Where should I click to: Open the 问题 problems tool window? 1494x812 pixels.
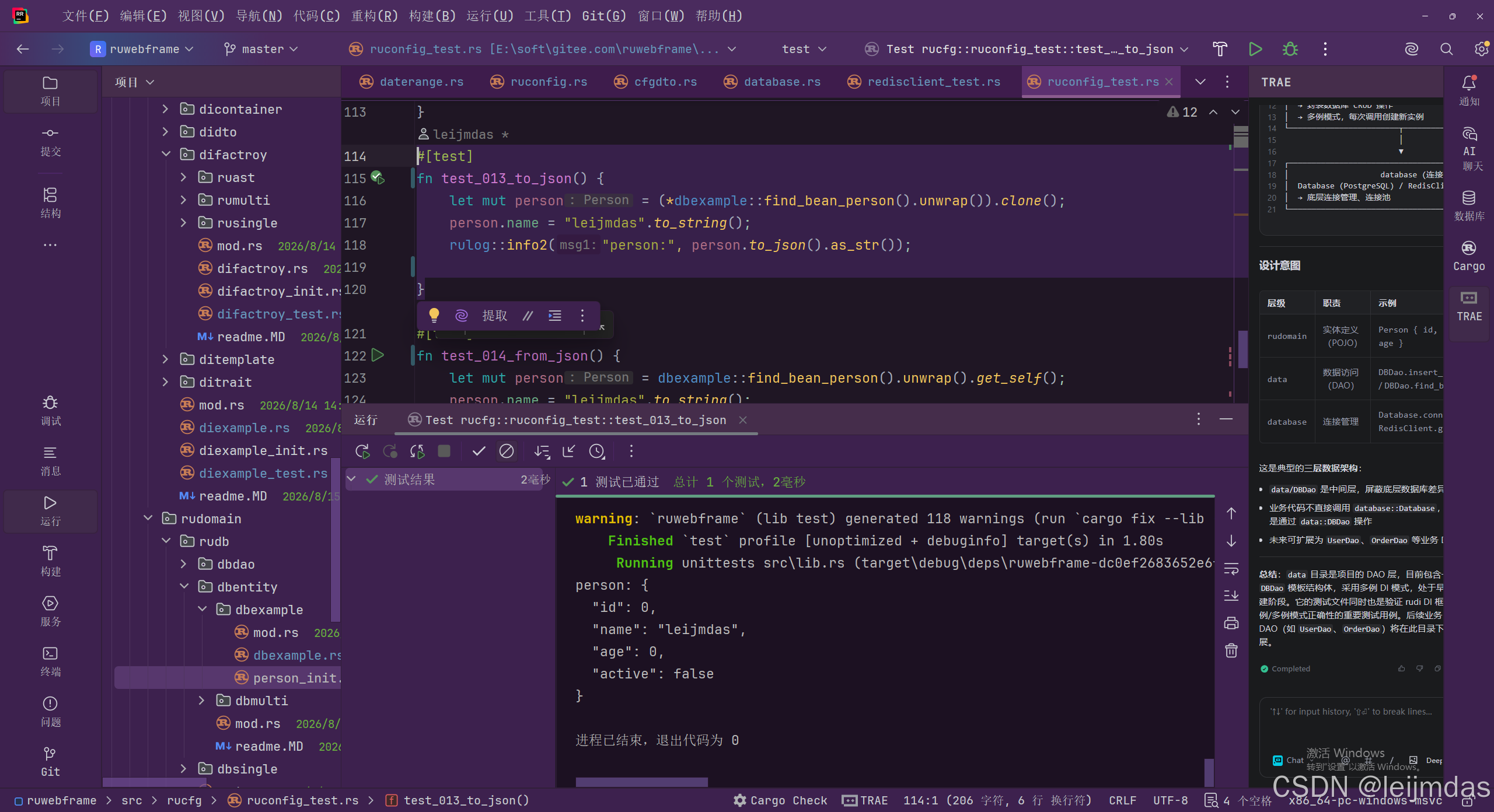click(x=51, y=712)
